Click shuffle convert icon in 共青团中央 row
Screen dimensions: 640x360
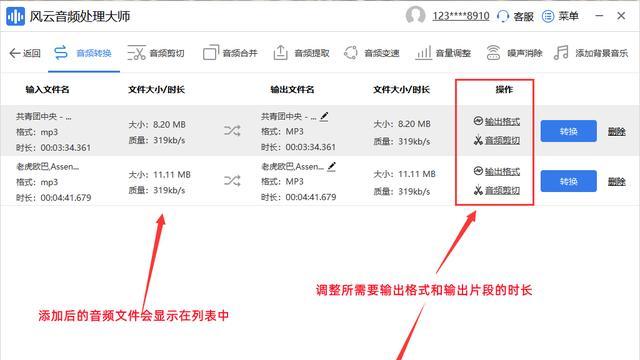pos(232,131)
